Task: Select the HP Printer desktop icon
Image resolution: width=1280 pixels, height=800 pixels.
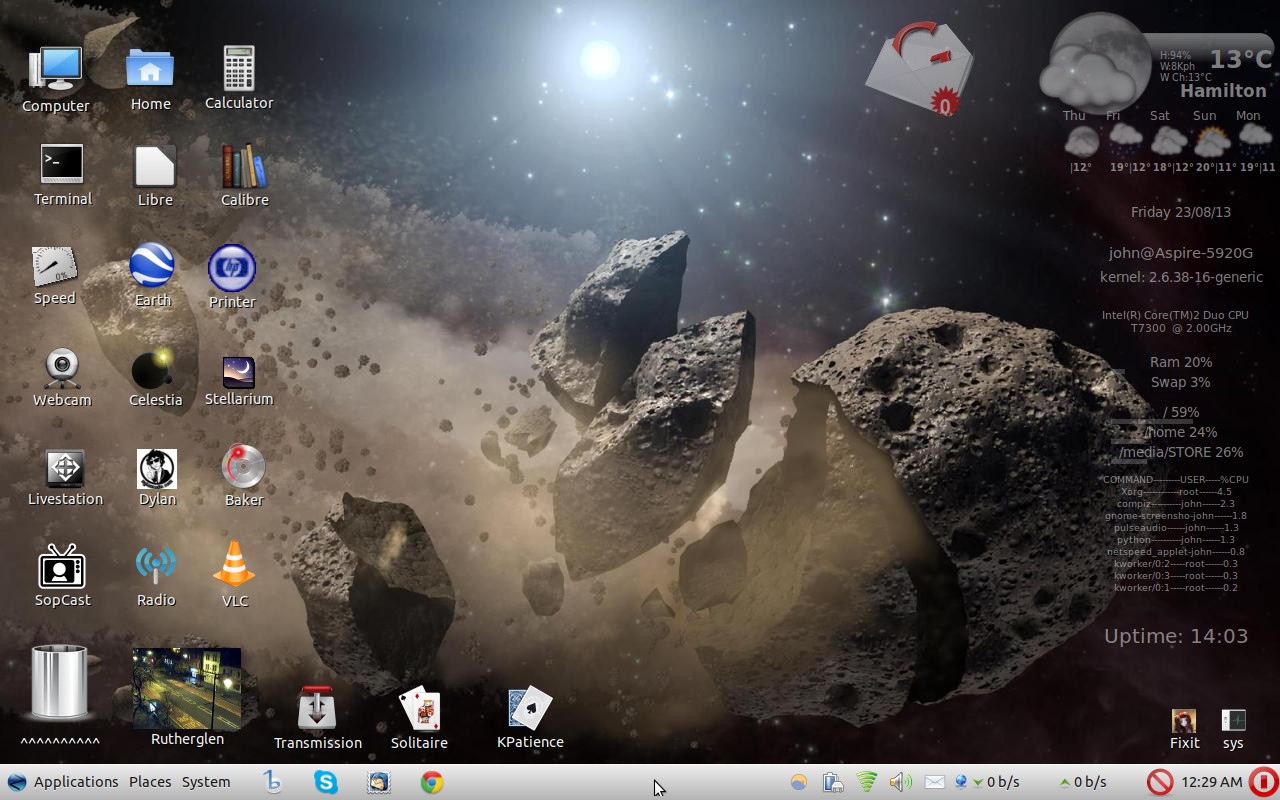Action: [232, 268]
